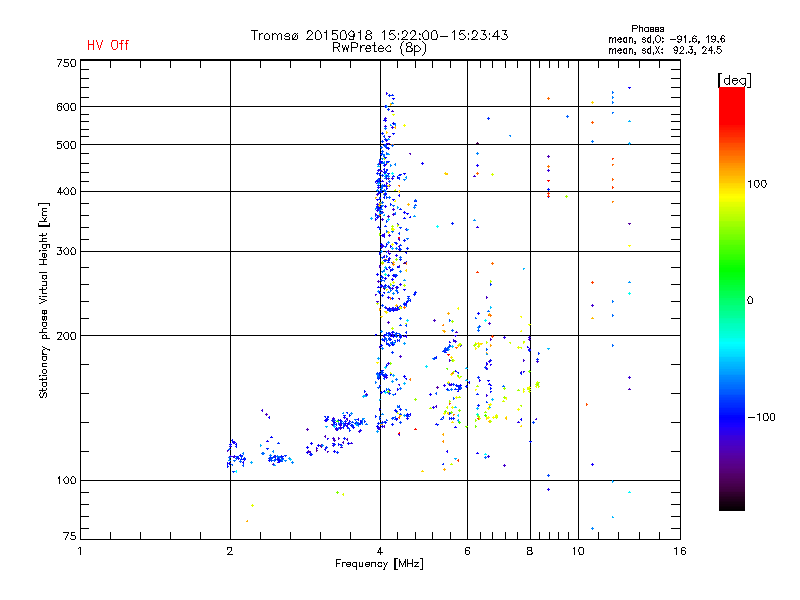800x600 pixels.
Task: Click the 'Stationary phase Virtual Height [km]' axis title
Action: click(44, 300)
